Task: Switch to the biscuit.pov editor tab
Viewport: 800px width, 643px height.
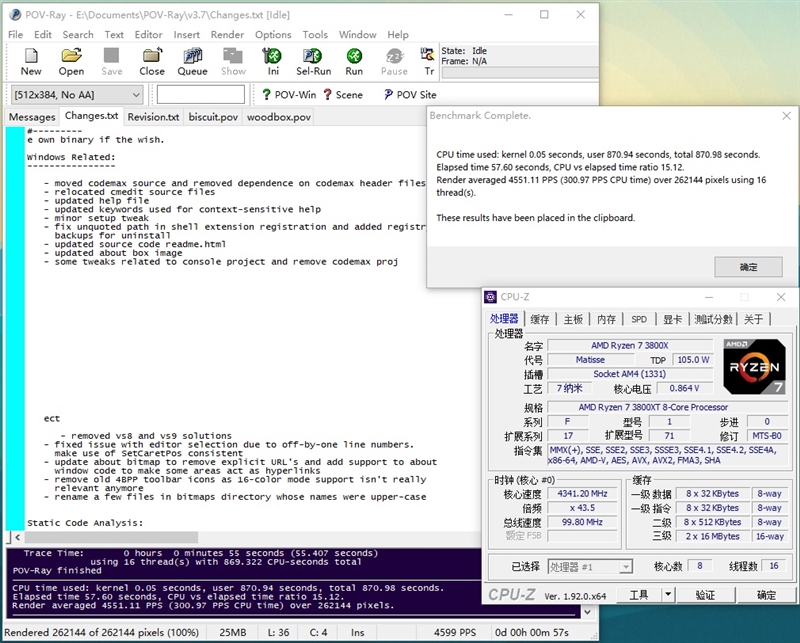Action: tap(212, 116)
